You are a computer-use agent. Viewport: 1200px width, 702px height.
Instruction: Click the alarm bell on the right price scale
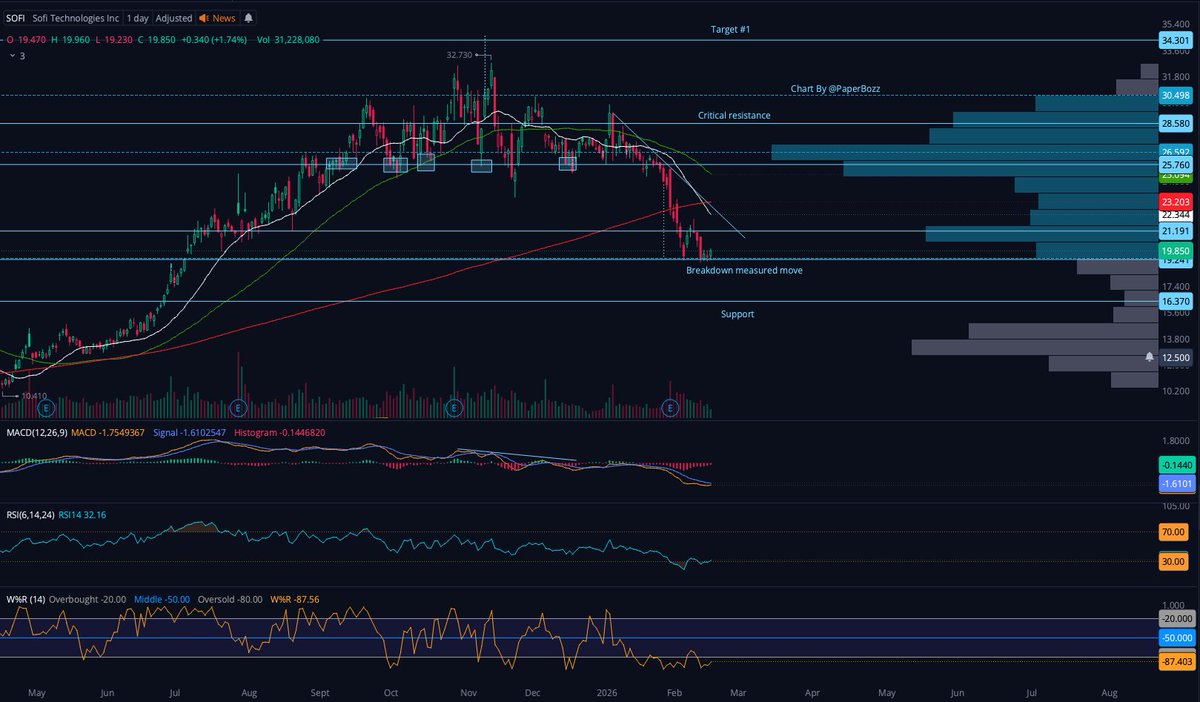tap(1150, 356)
